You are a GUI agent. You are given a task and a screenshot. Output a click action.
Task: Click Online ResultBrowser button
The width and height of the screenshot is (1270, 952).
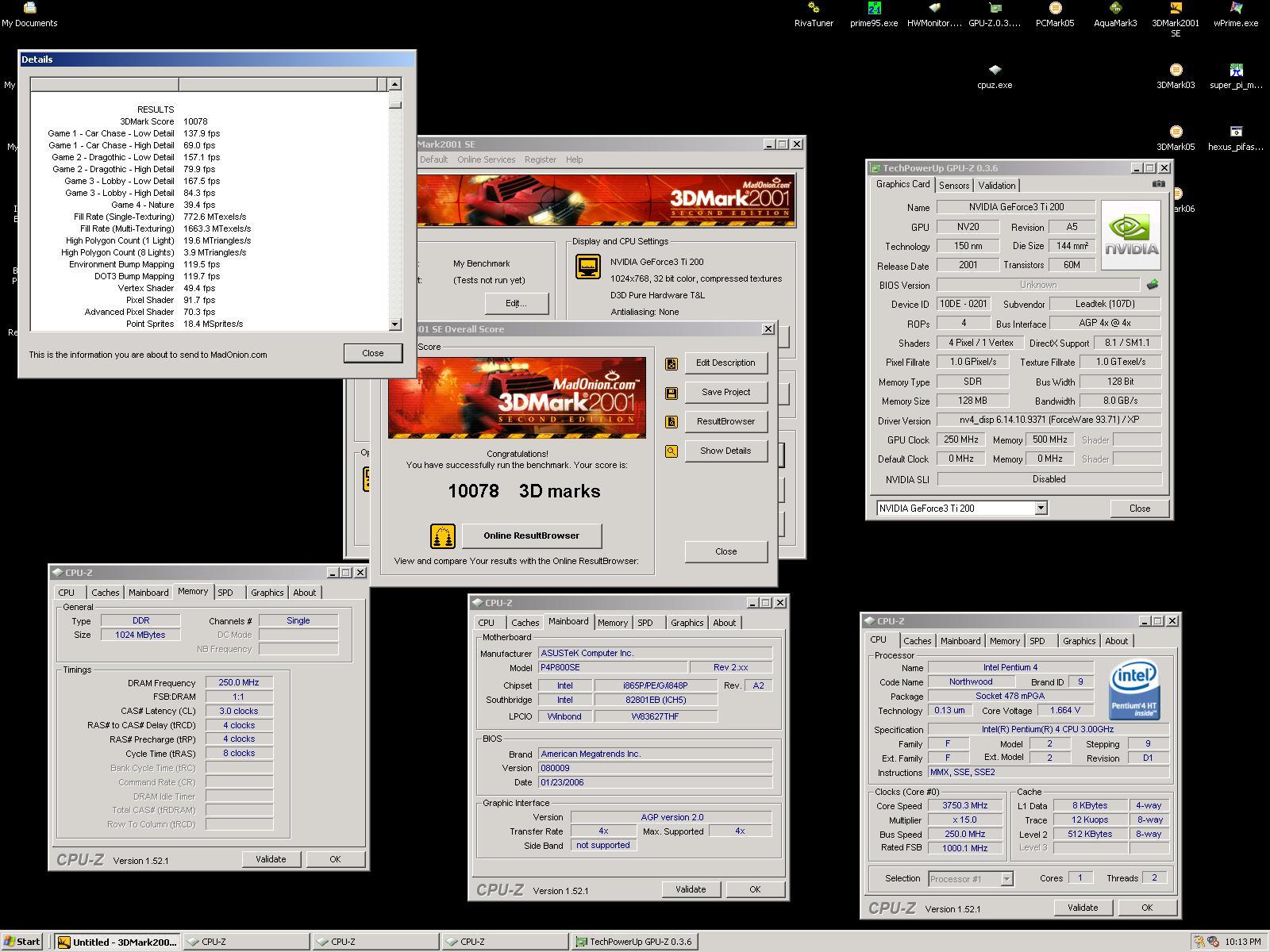click(x=532, y=536)
